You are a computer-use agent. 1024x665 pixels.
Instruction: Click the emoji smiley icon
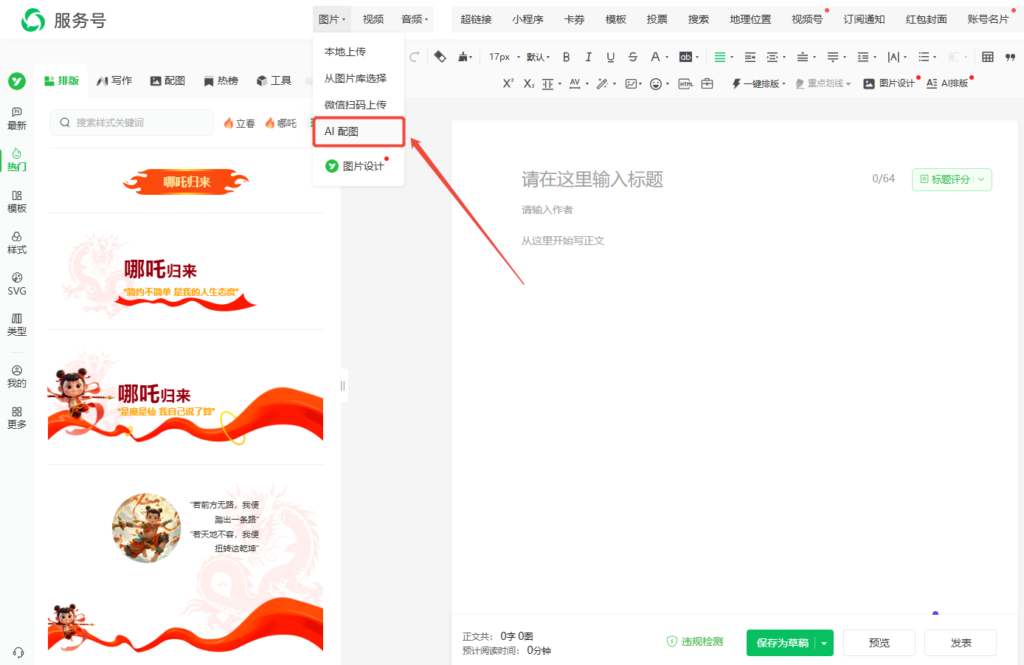656,84
